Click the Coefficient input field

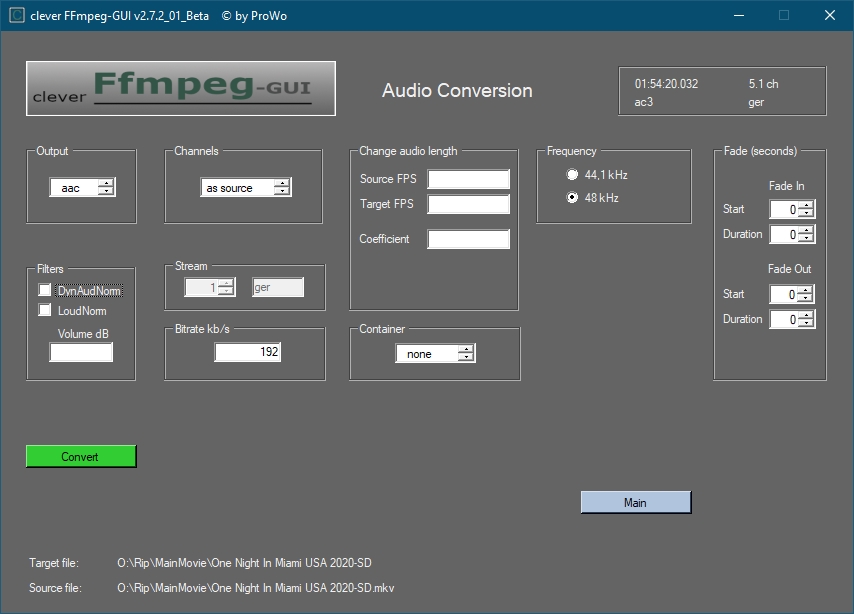pos(468,239)
